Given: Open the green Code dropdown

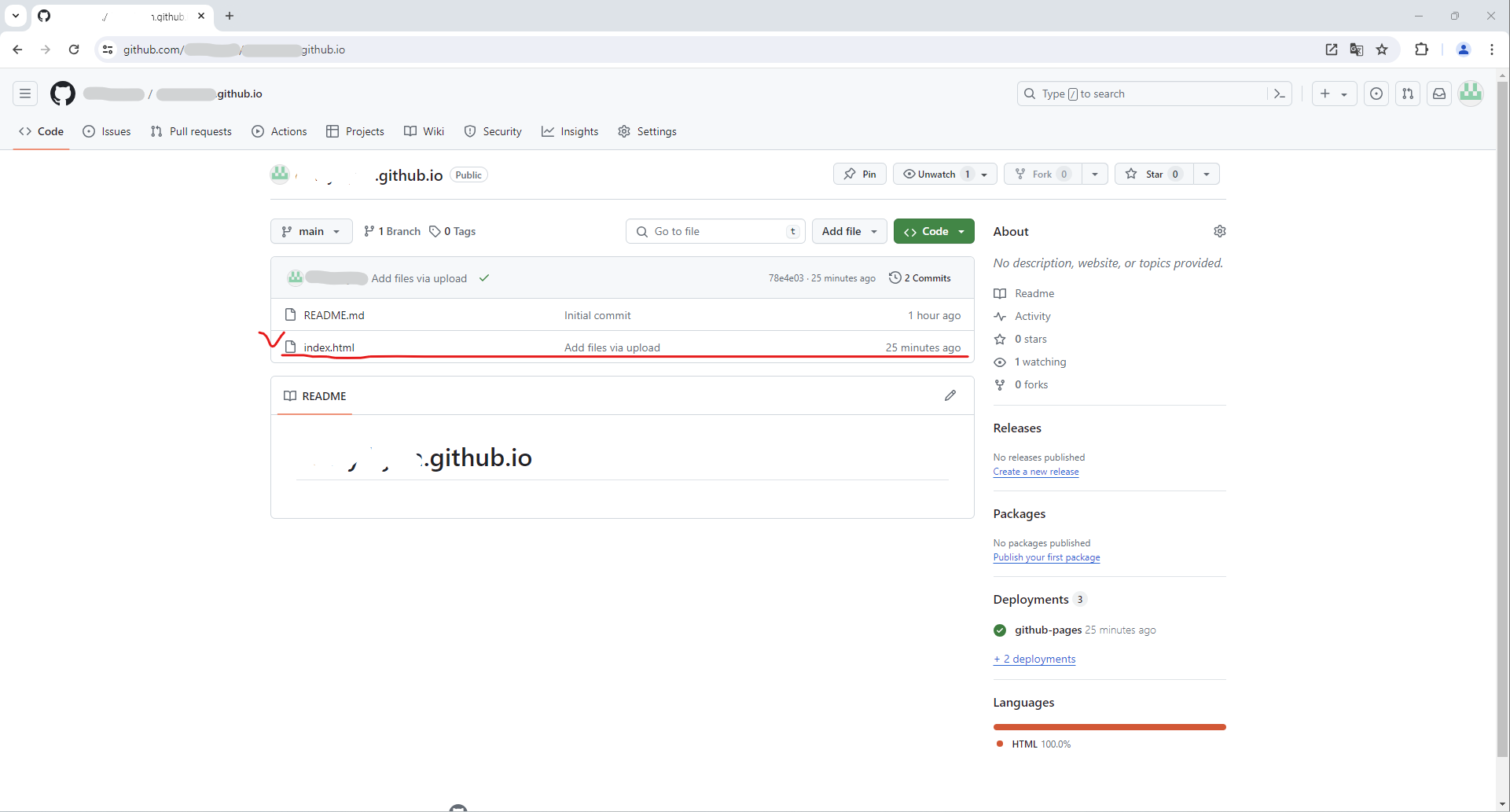Looking at the screenshot, I should [934, 231].
